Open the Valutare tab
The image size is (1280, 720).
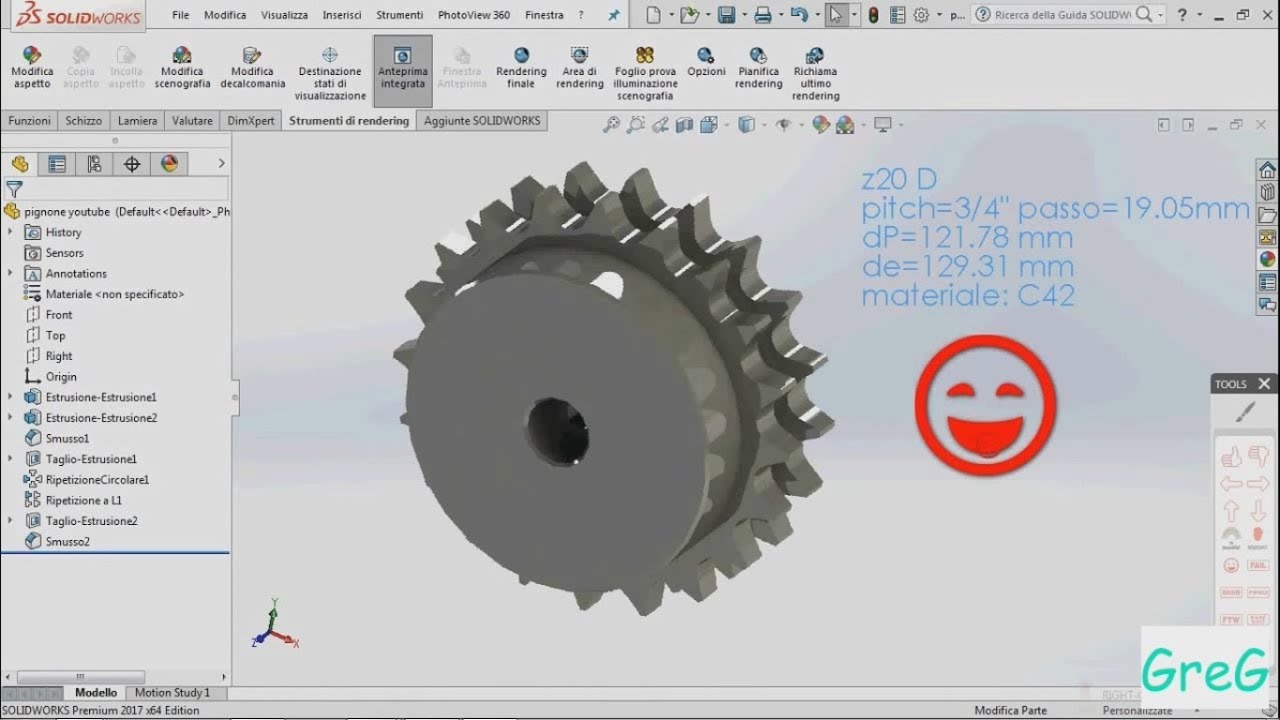click(192, 121)
